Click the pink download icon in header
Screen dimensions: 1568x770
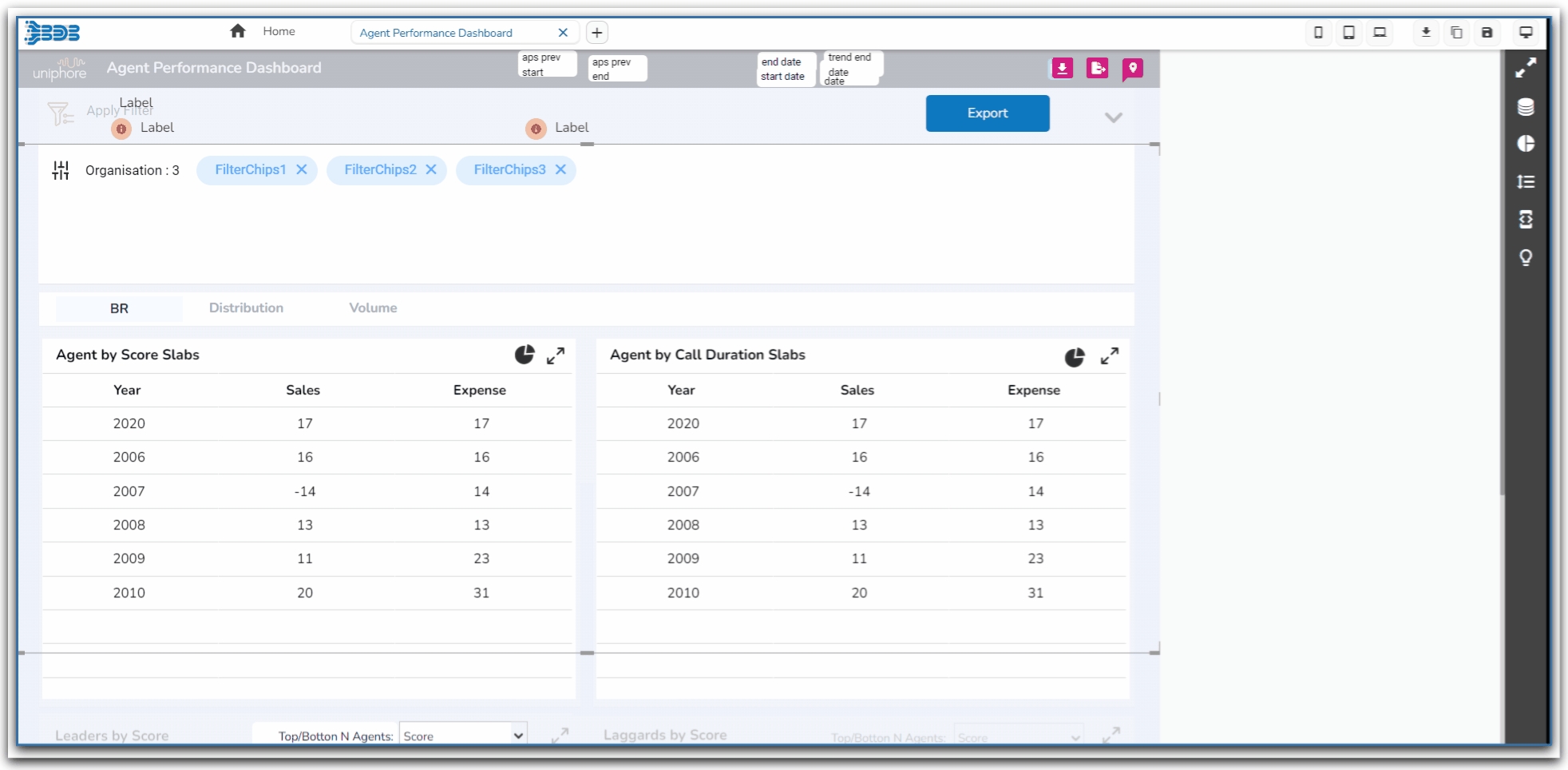(1062, 69)
